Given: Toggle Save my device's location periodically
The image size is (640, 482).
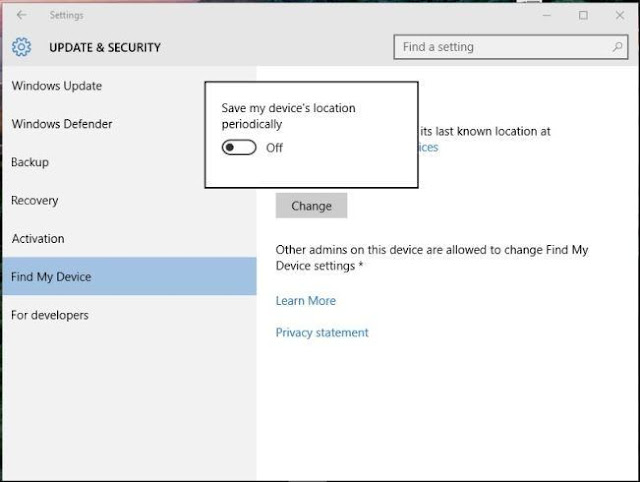Looking at the screenshot, I should (239, 147).
